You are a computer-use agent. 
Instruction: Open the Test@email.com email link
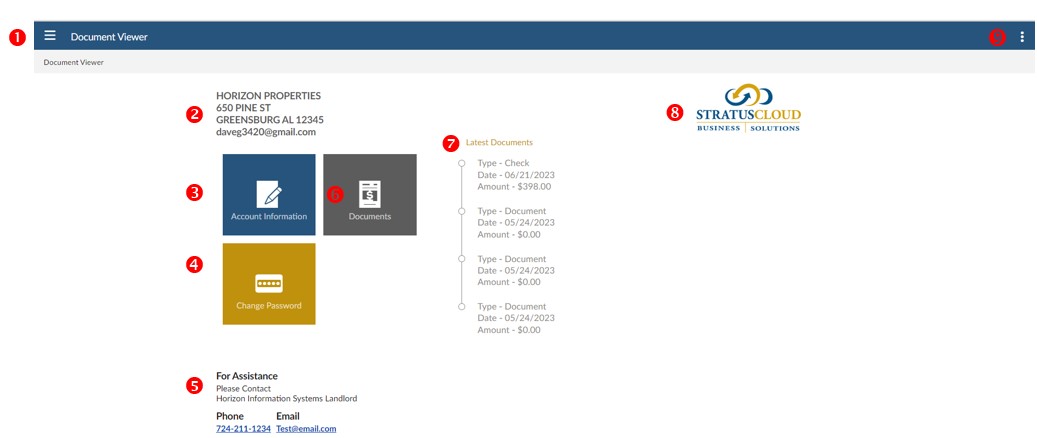(x=306, y=428)
